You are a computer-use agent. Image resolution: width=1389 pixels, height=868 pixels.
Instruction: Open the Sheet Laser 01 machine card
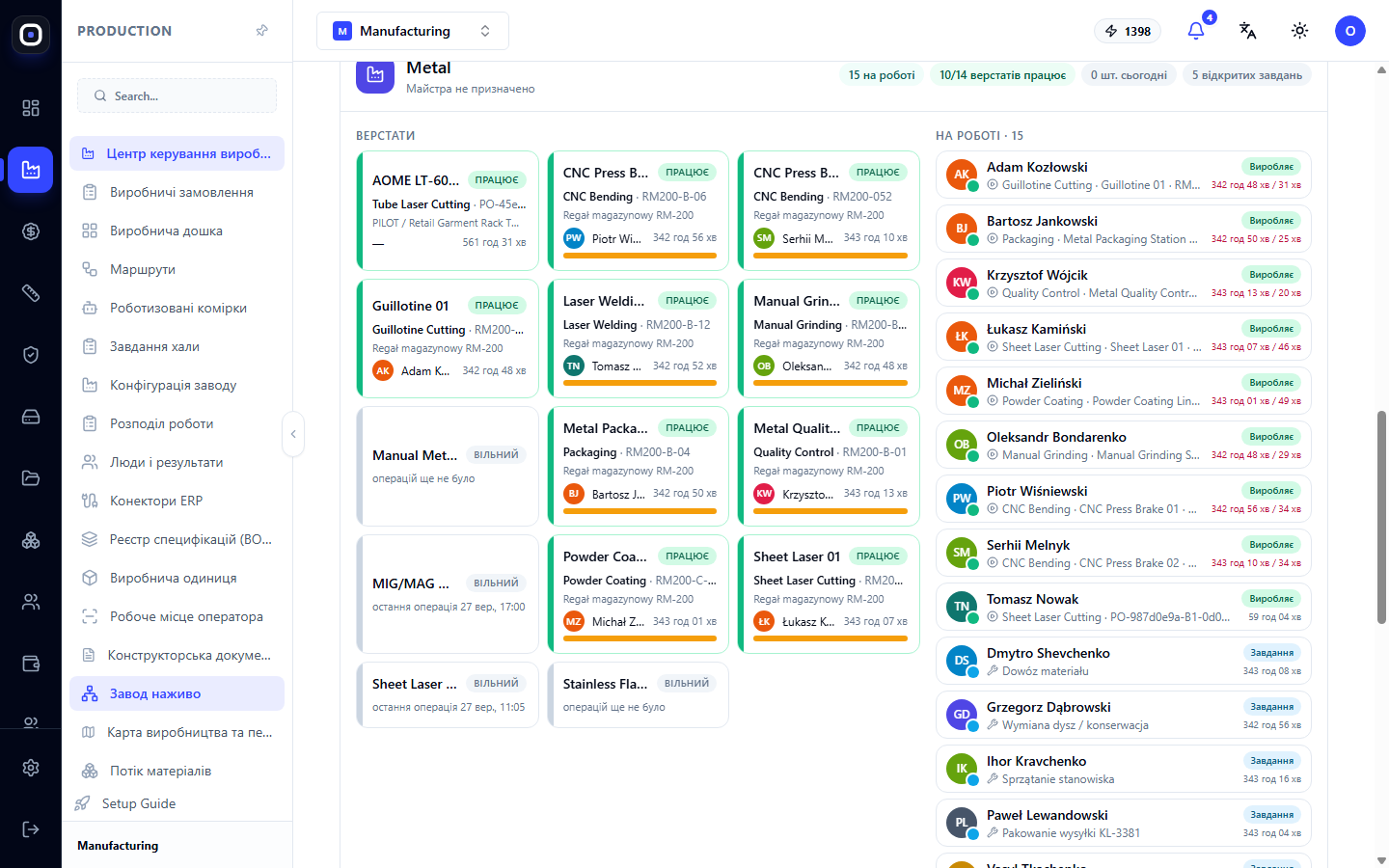point(829,594)
